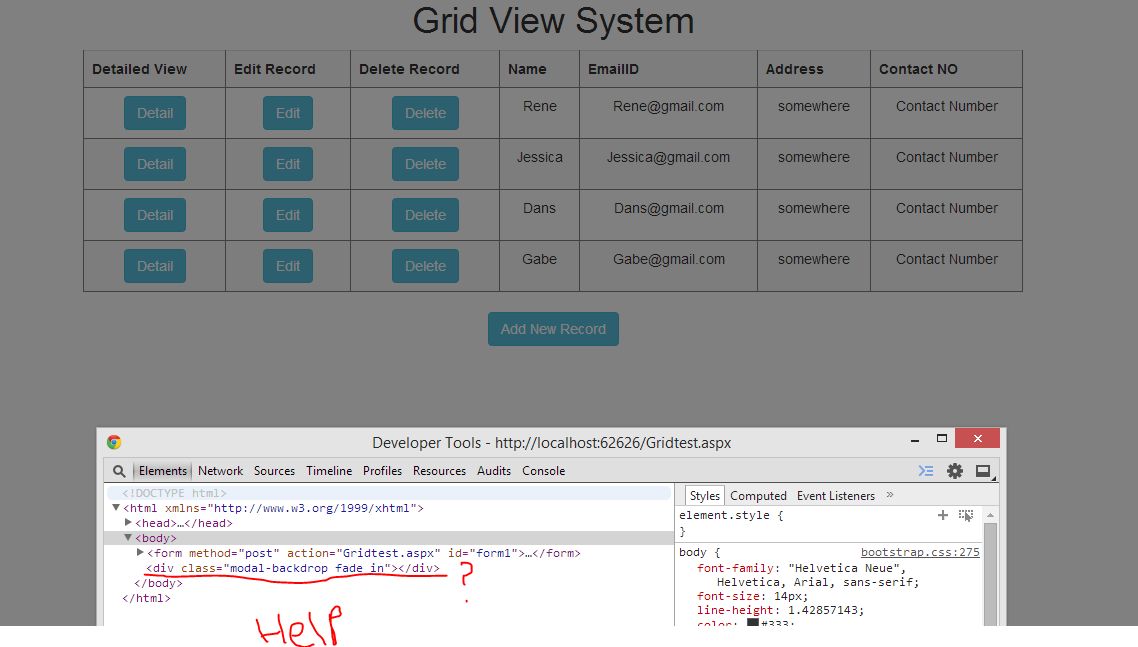Image resolution: width=1138 pixels, height=647 pixels.
Task: Collapse the html node in Elements tree
Action: pyautogui.click(x=116, y=508)
